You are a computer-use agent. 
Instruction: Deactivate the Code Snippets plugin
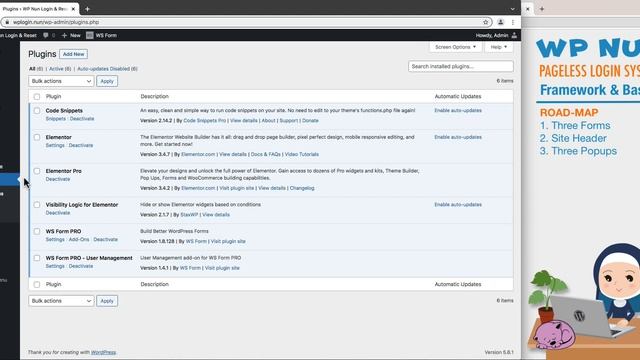[82, 119]
